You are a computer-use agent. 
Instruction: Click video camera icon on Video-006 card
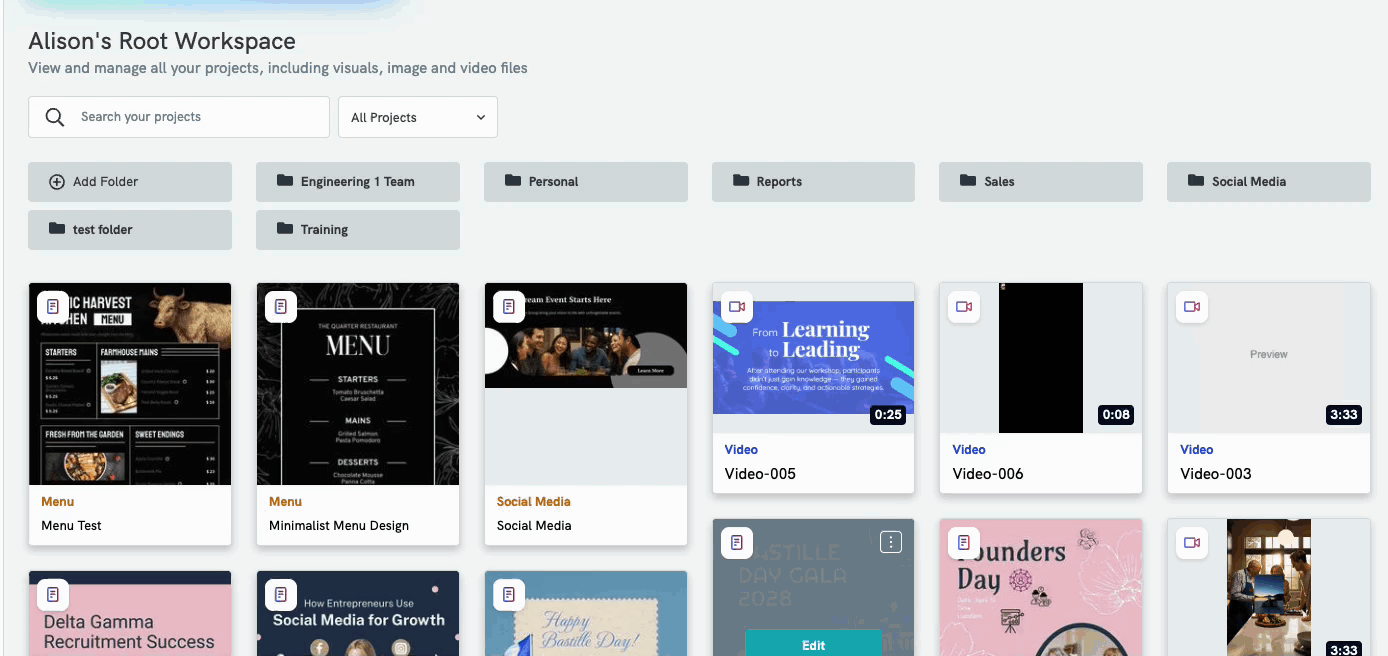click(964, 306)
